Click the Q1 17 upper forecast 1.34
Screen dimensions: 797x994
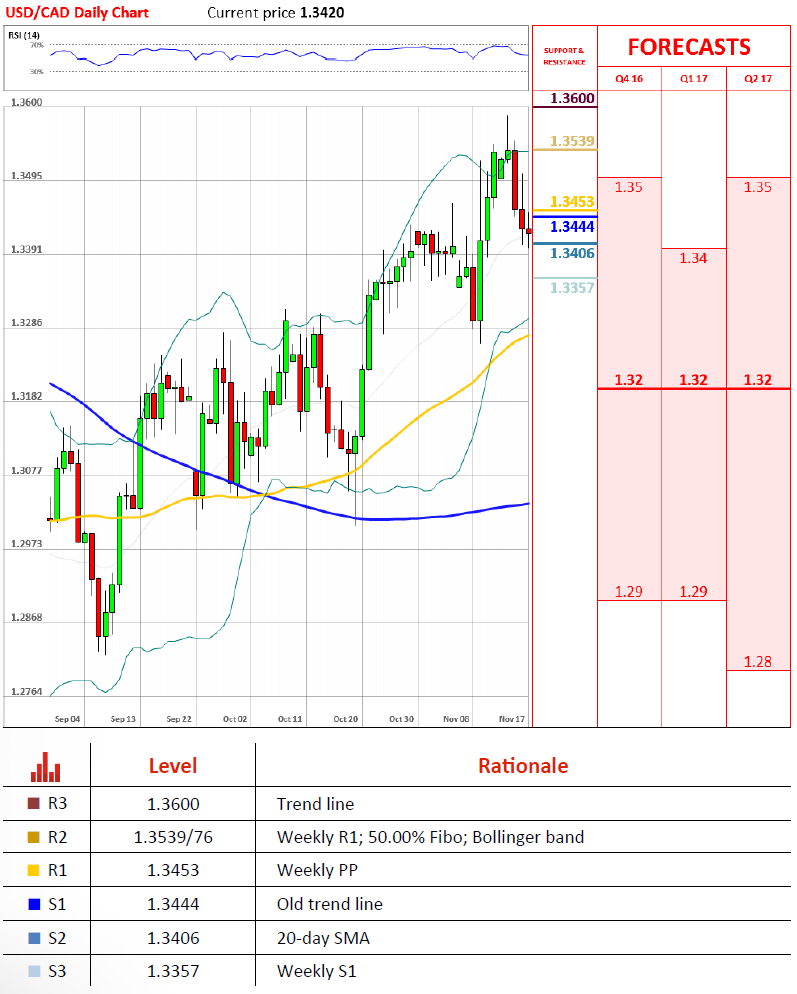[x=693, y=258]
